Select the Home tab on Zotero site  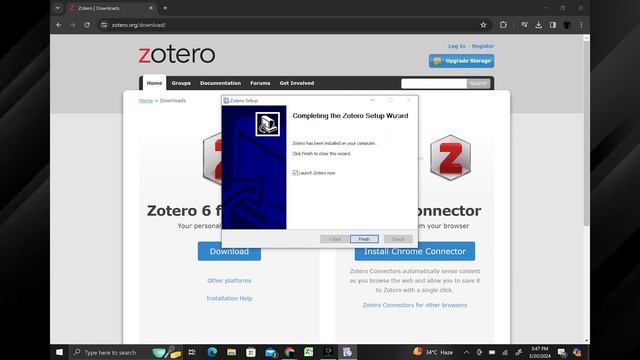[x=154, y=83]
